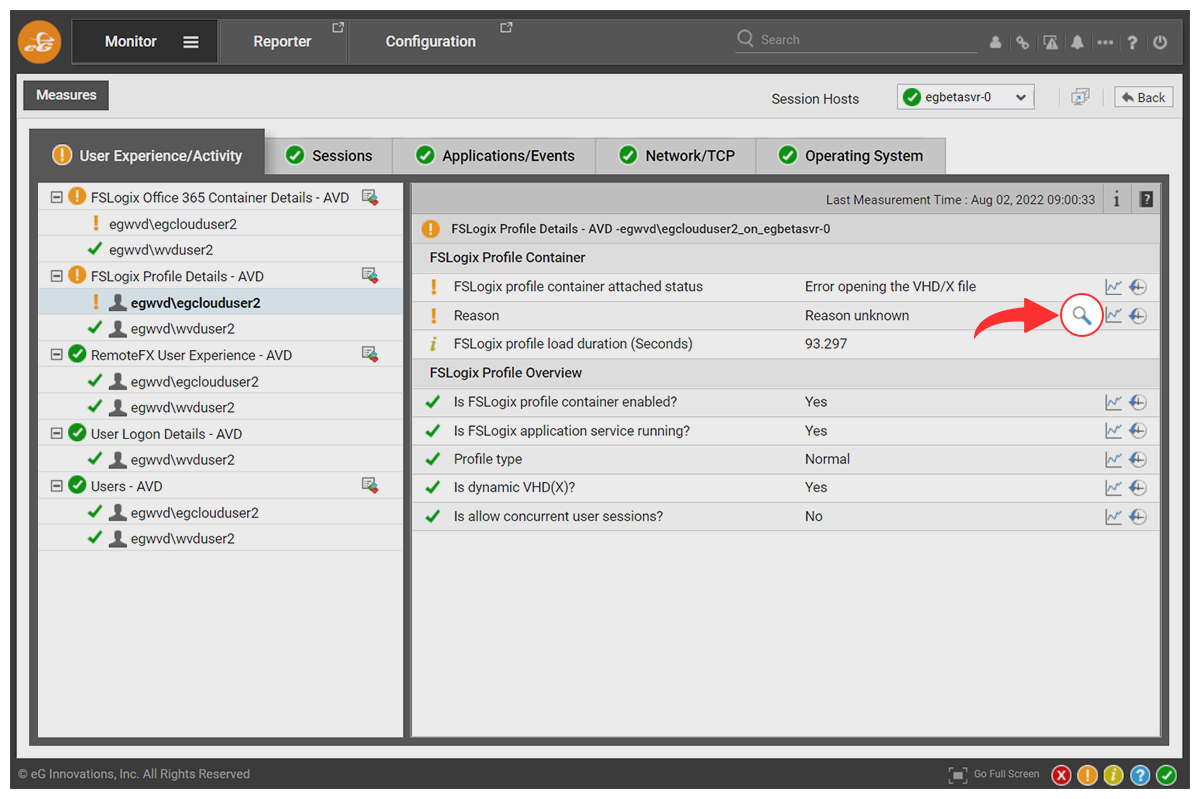The height and width of the screenshot is (799, 1200).
Task: Open the Reporter module
Action: [283, 42]
